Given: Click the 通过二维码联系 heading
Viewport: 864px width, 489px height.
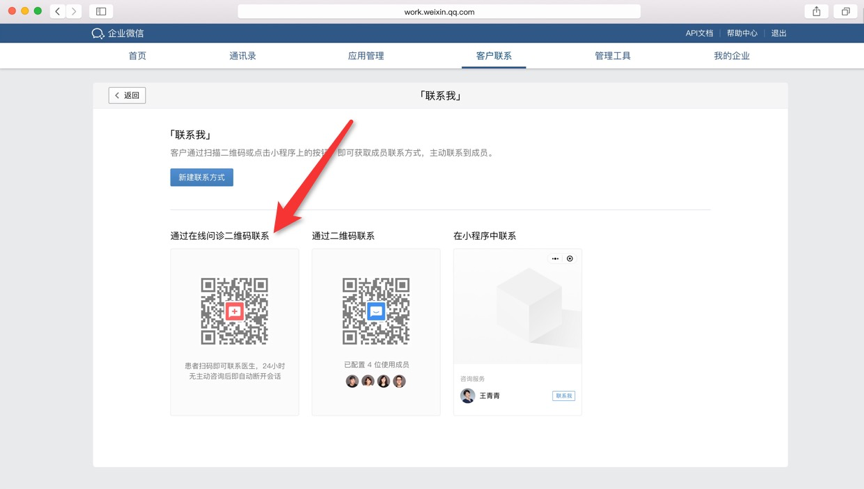Looking at the screenshot, I should point(343,236).
